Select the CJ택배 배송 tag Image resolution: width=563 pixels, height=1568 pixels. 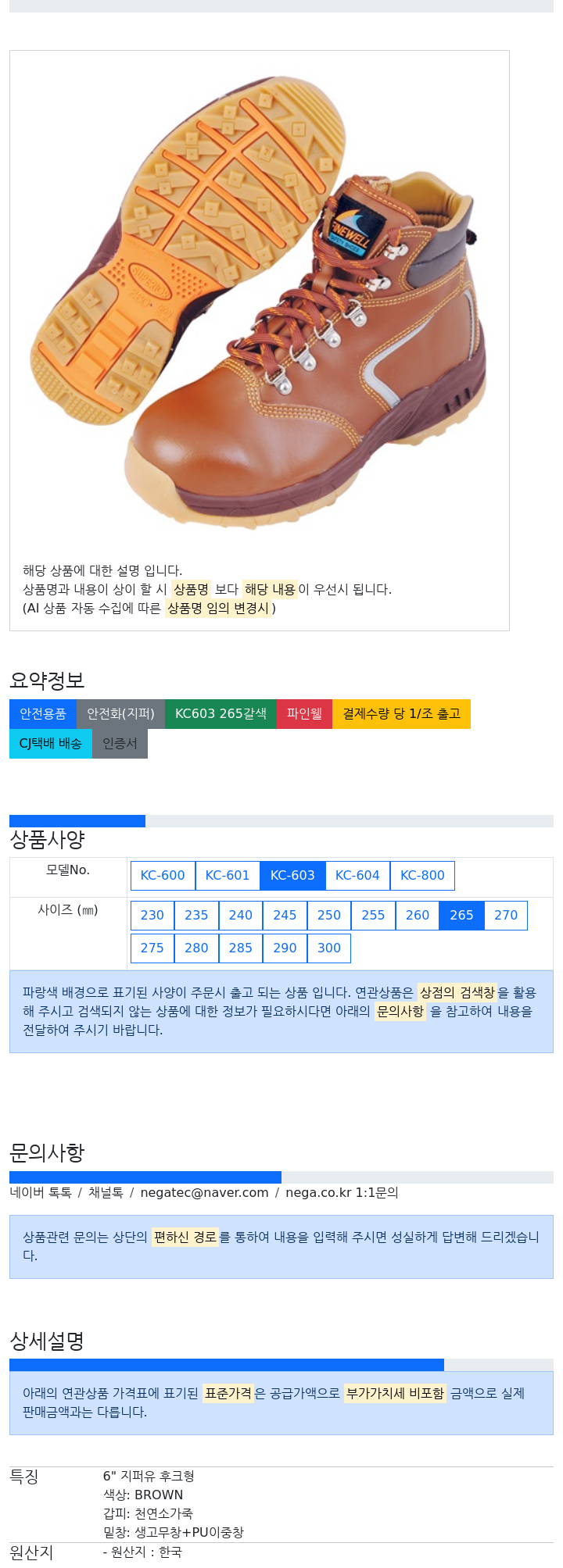[51, 744]
